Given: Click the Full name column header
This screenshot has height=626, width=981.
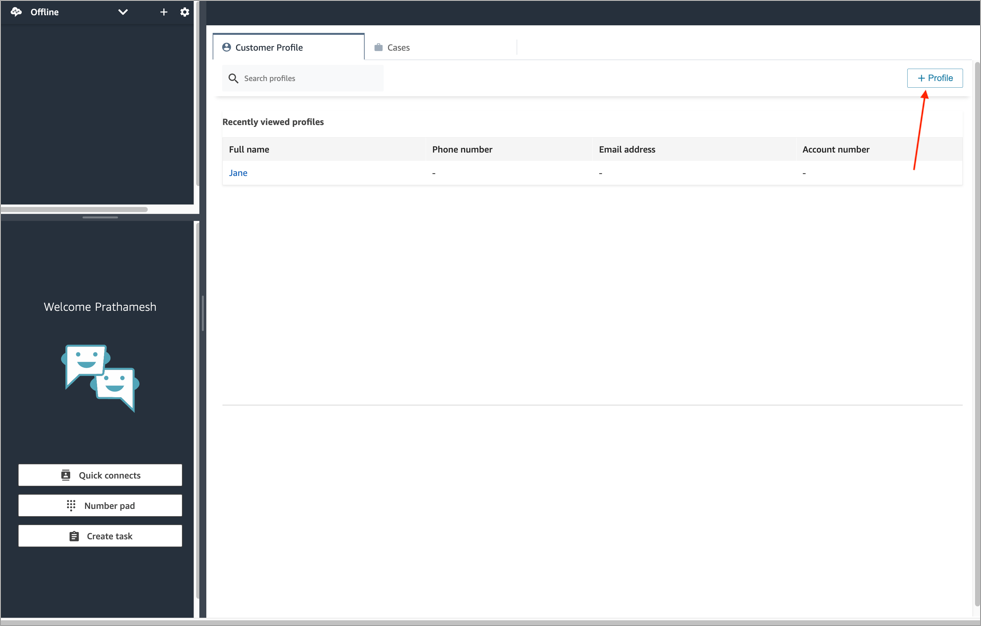Looking at the screenshot, I should (249, 149).
